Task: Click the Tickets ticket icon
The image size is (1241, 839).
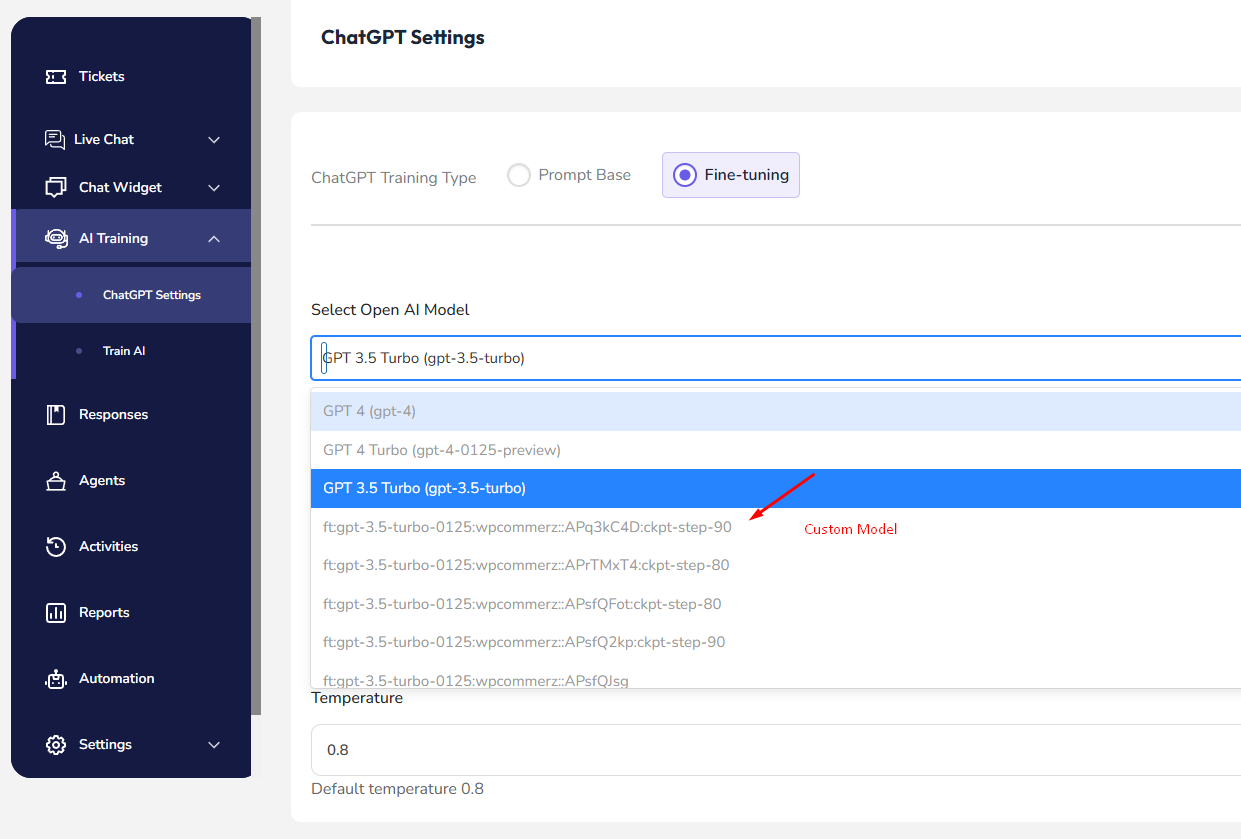Action: pyautogui.click(x=56, y=77)
